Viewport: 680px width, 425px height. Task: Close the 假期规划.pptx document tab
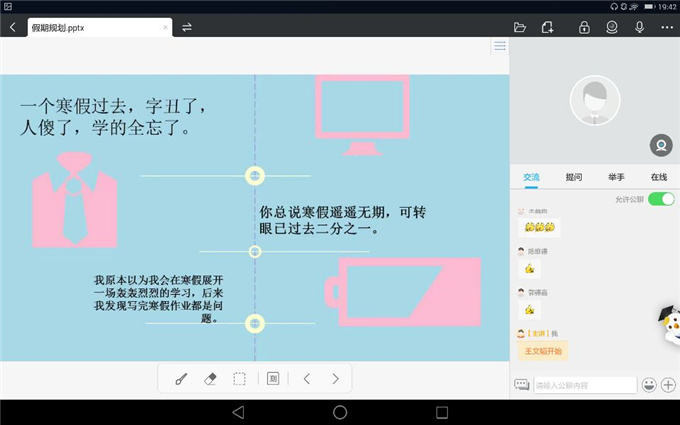point(166,27)
